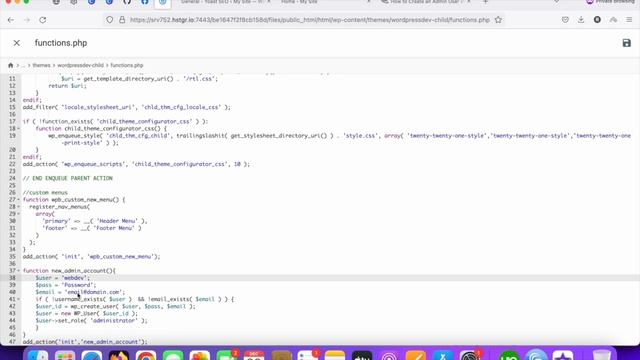Collapse the fold at line 29
Image resolution: width=640 pixels, height=360 pixels.
tap(18, 214)
